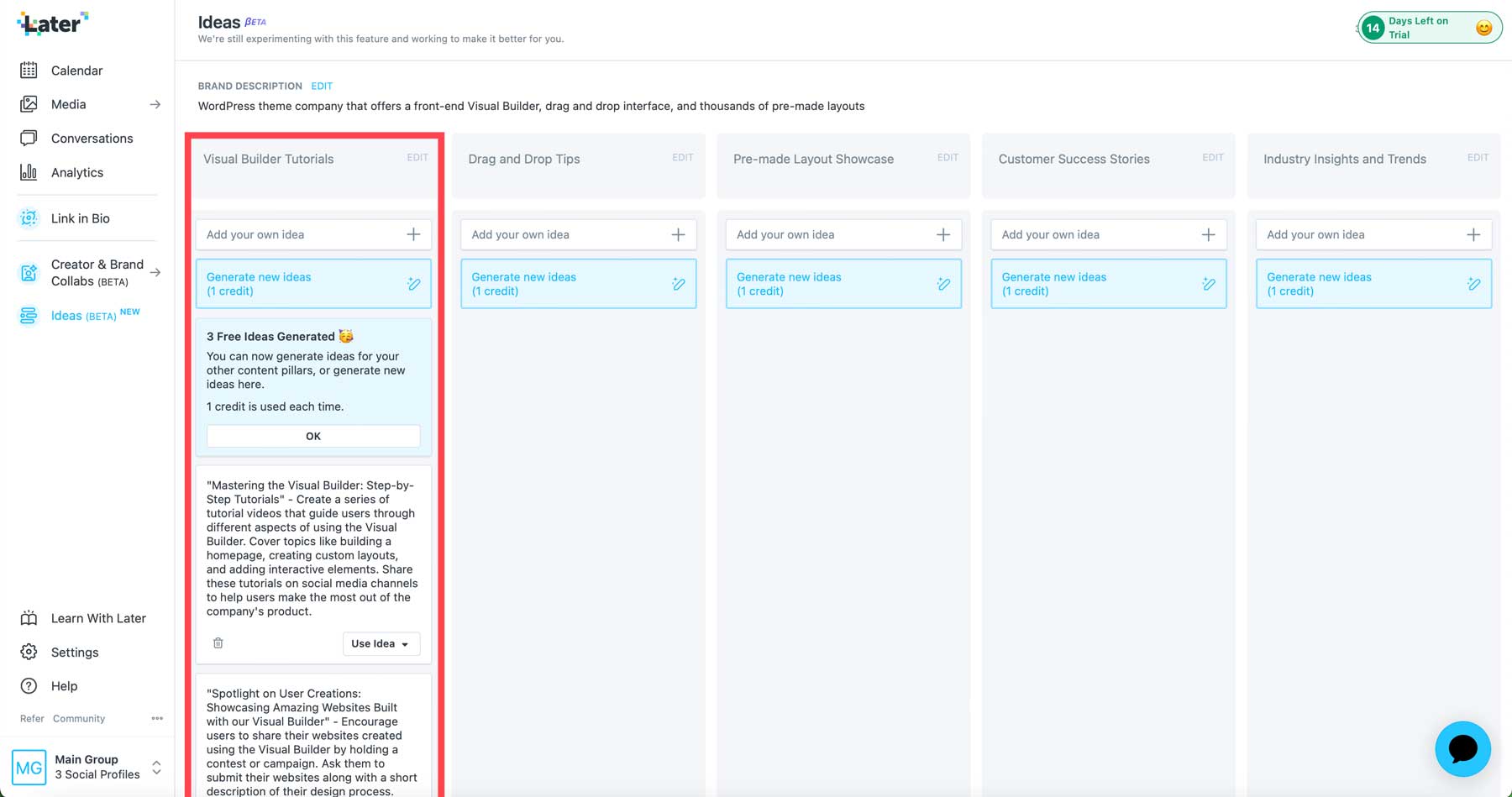Screen dimensions: 1512x797
Task: Edit the Visual Builder Tutorials pillar
Action: tap(417, 157)
